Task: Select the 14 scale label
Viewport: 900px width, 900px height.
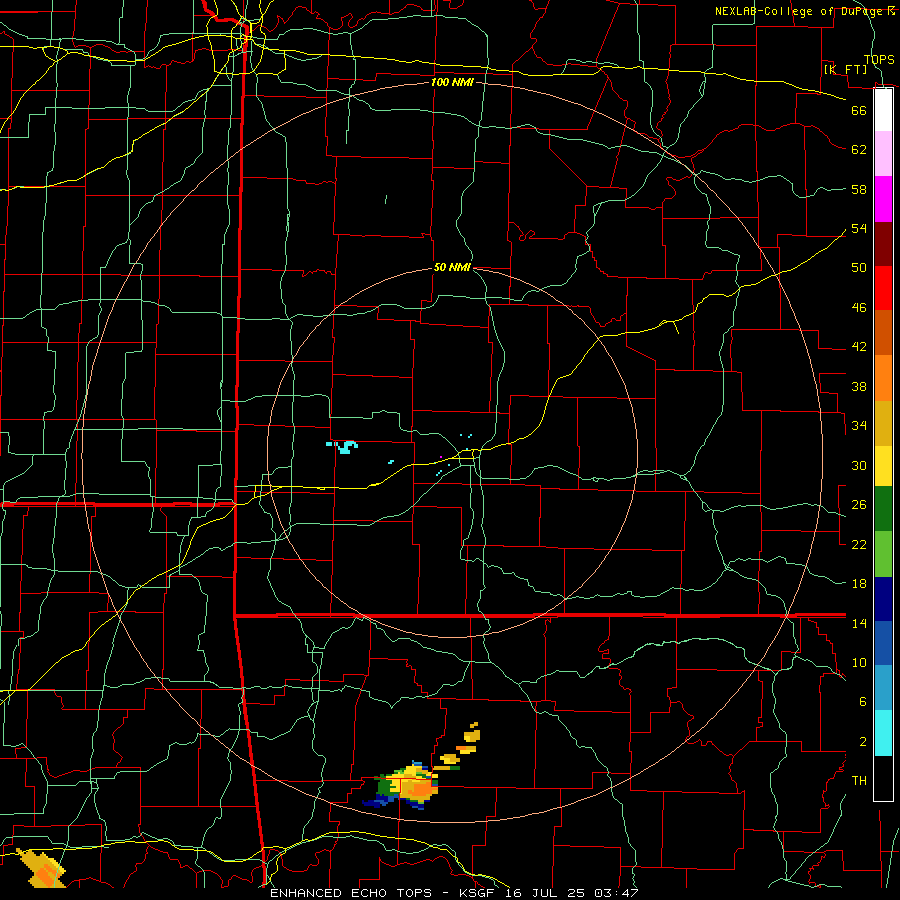Action: [x=859, y=623]
